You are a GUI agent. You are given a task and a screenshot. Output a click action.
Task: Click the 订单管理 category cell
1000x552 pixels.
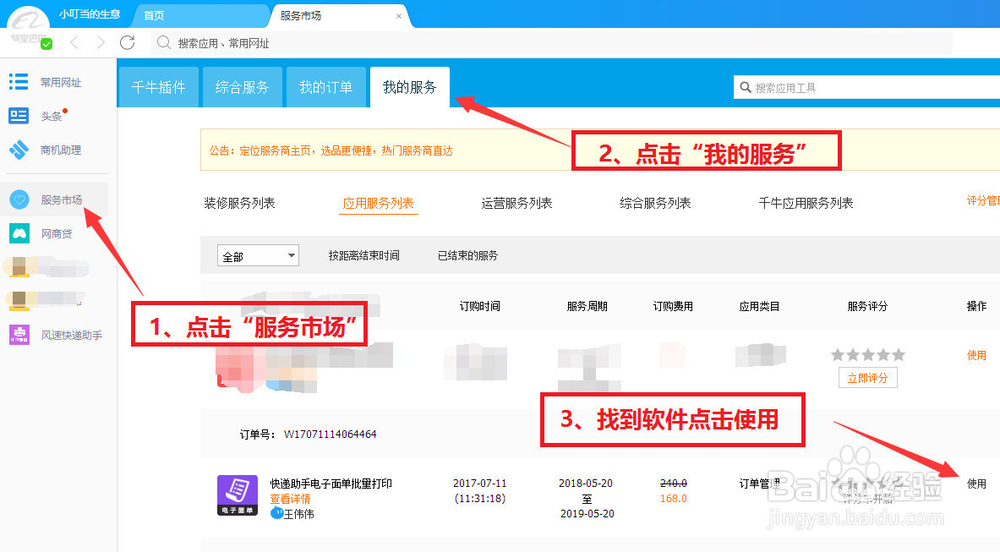pyautogui.click(x=759, y=484)
